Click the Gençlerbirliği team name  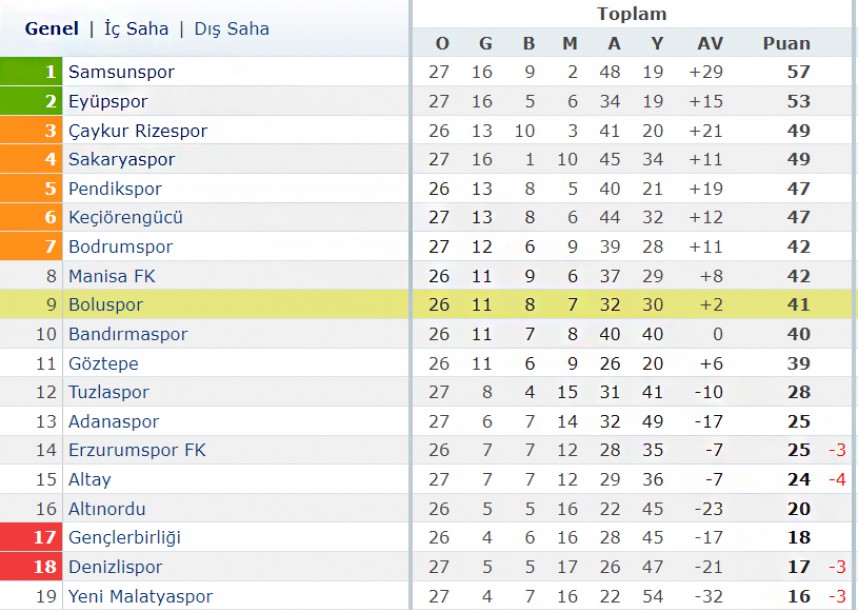pos(124,538)
